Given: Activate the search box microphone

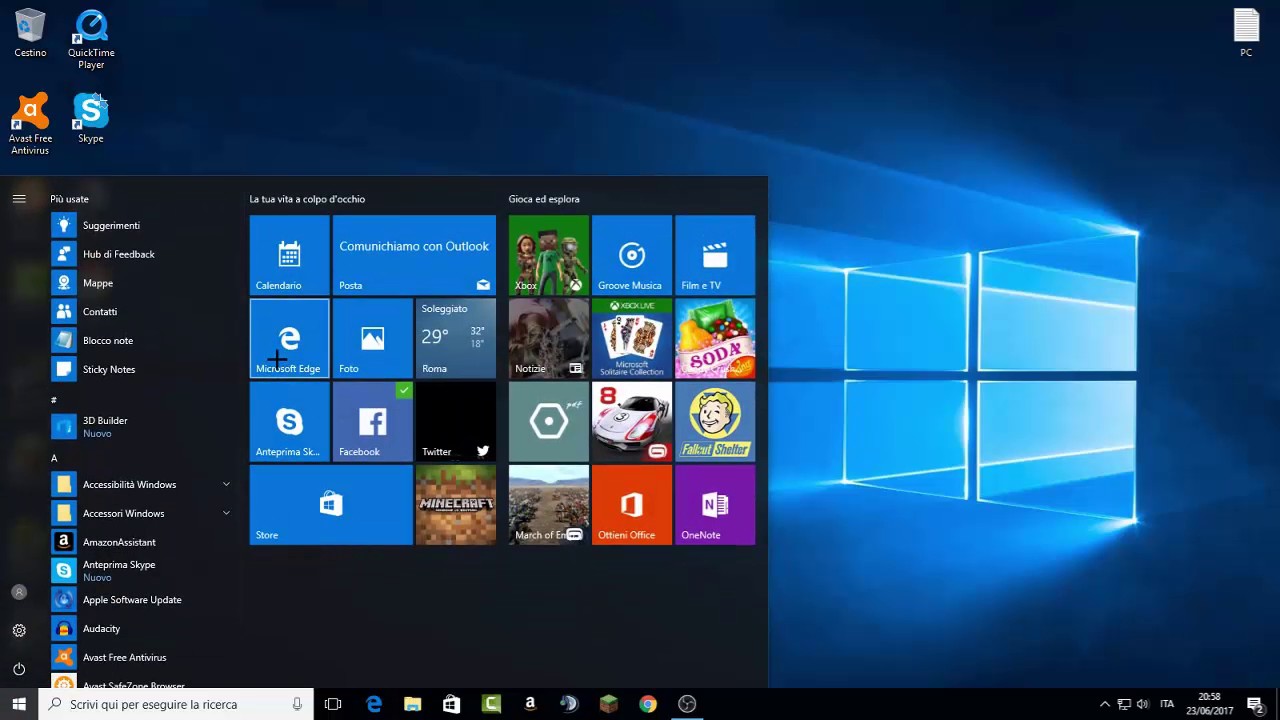Looking at the screenshot, I should pos(297,704).
